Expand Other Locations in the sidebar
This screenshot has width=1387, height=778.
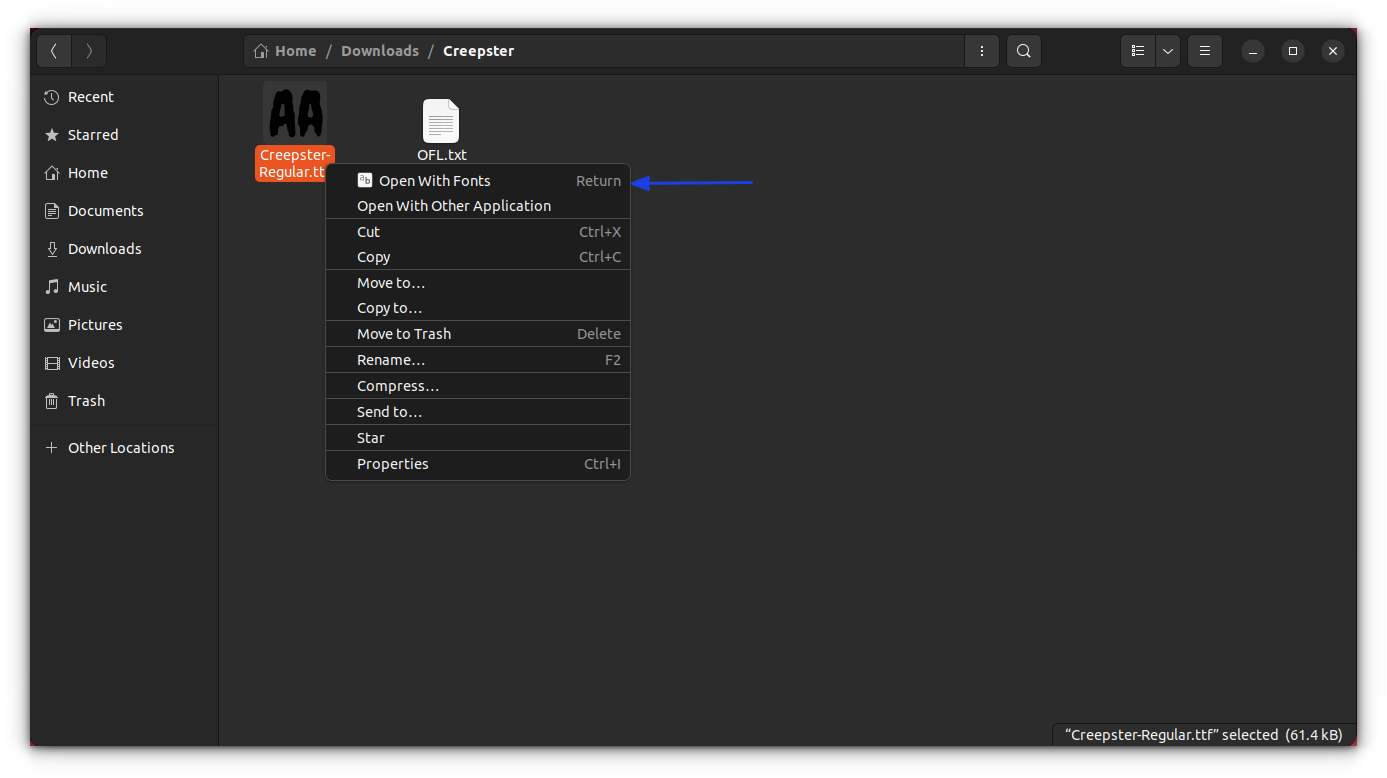120,447
